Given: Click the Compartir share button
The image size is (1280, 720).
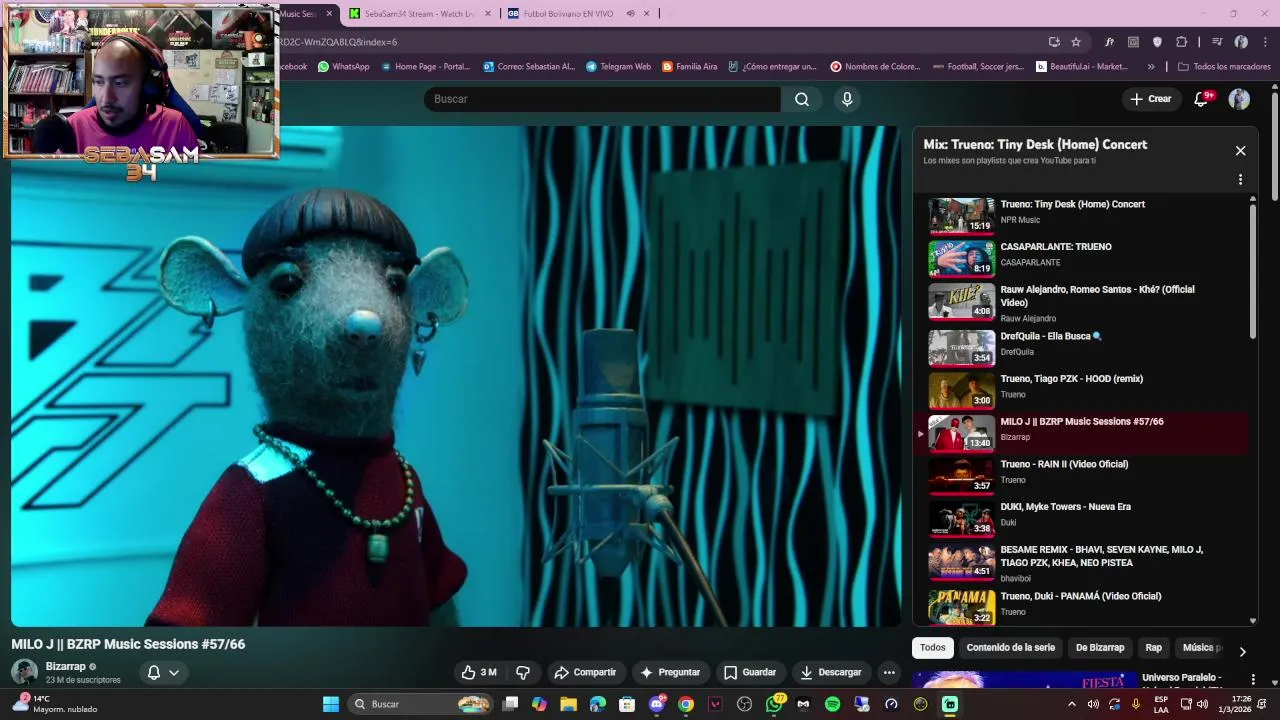Looking at the screenshot, I should (x=585, y=672).
